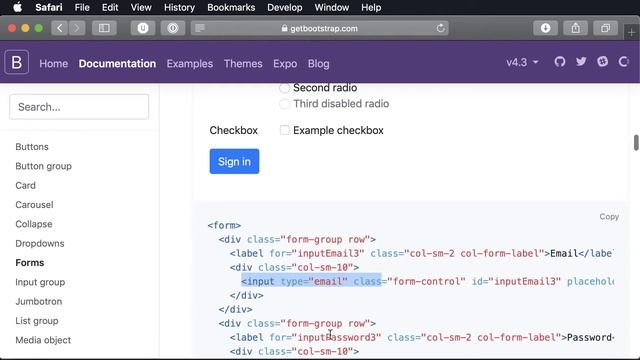Click the "Checkbox" form label text
Viewport: 640px width, 360px height.
click(233, 130)
